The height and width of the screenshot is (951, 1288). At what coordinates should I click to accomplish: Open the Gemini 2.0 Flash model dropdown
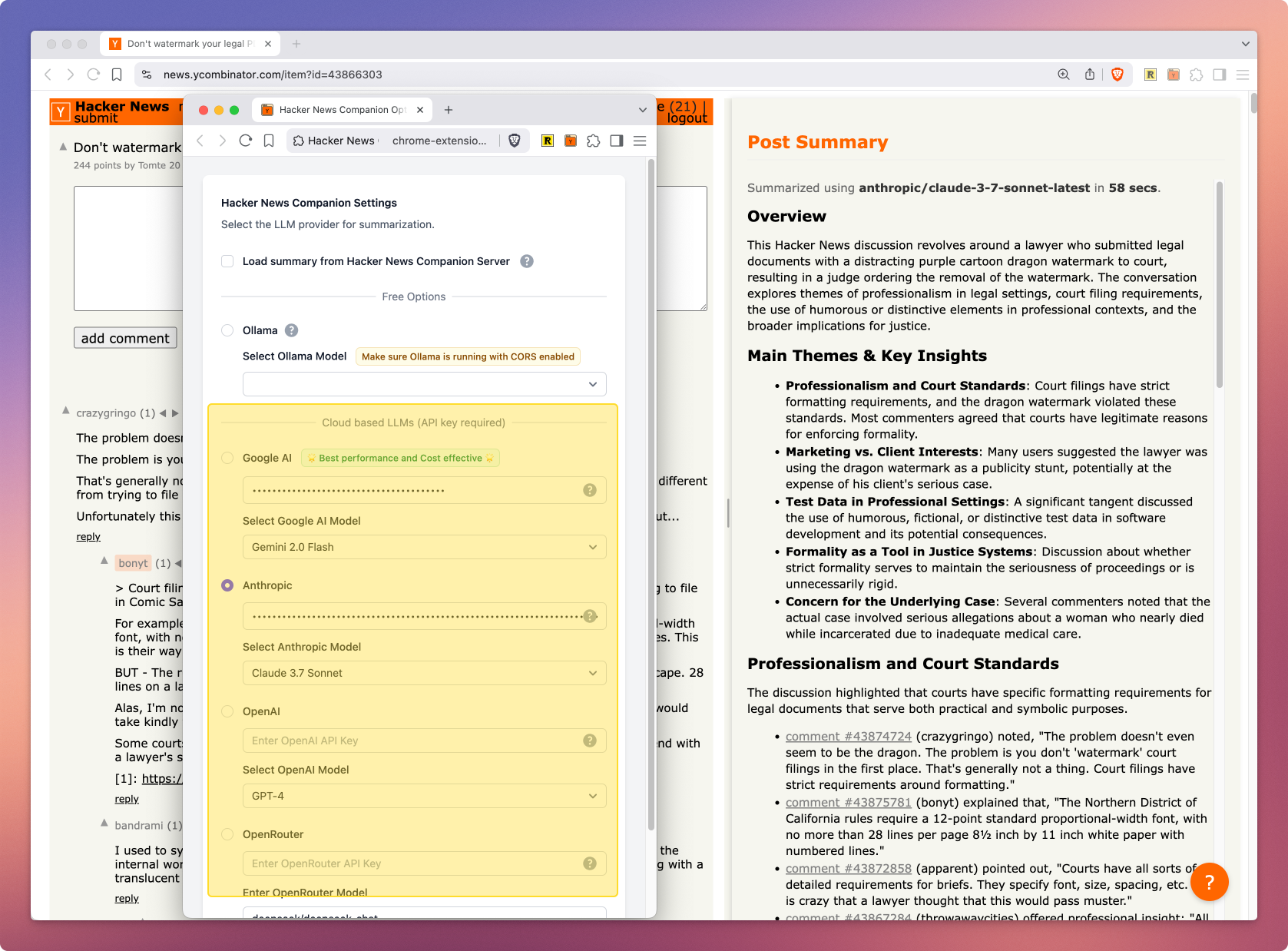pyautogui.click(x=424, y=547)
